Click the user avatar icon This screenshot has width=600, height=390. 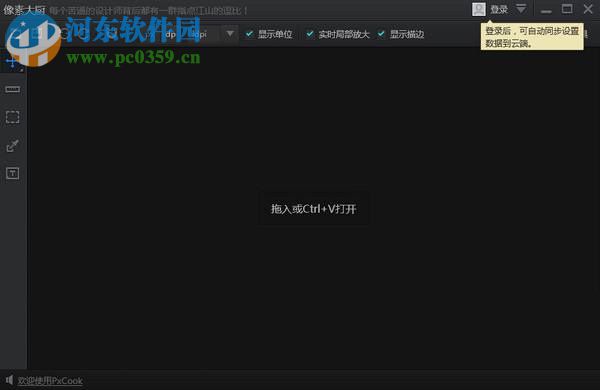tap(478, 9)
